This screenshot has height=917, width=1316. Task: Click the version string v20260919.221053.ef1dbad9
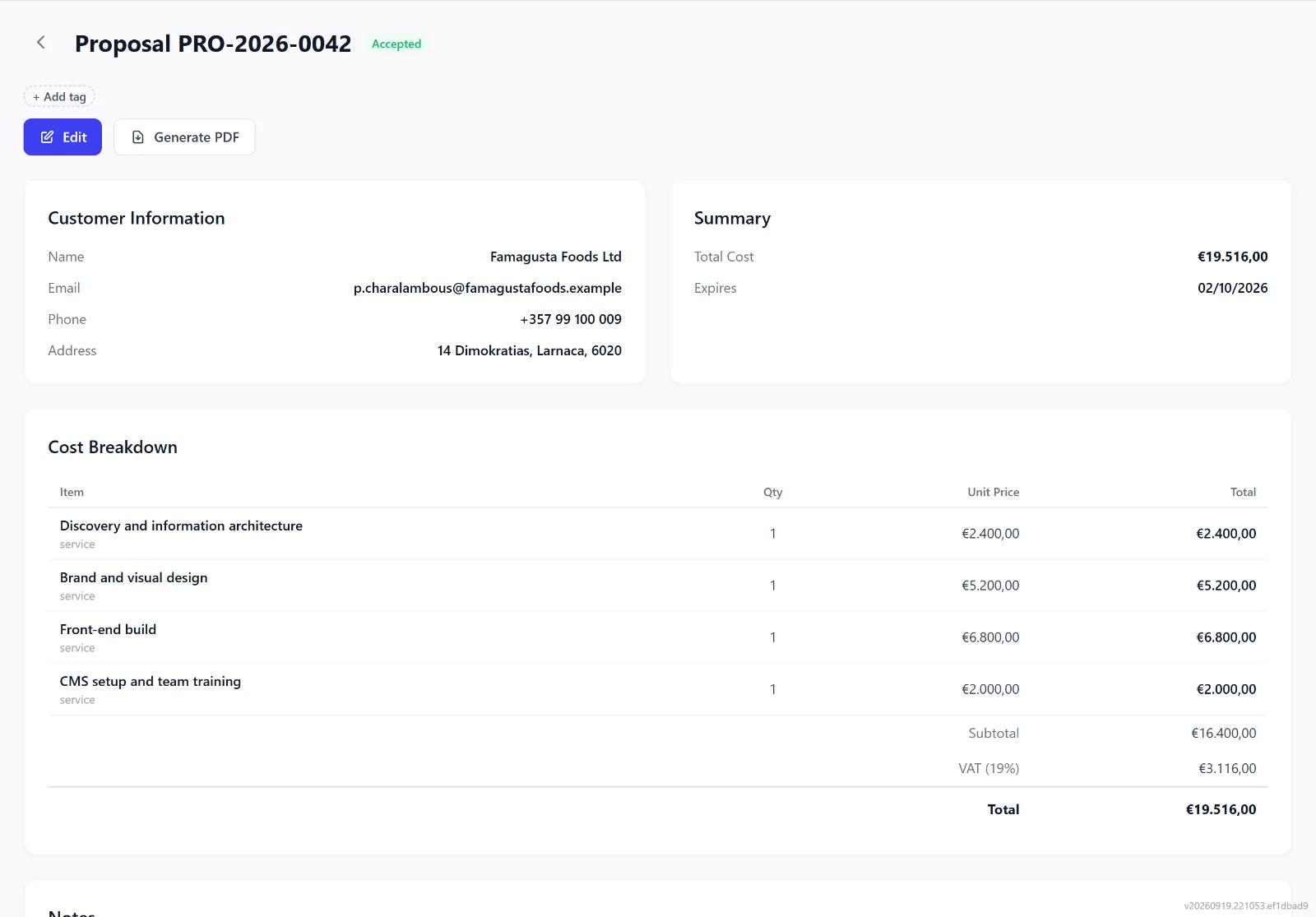coord(1246,905)
